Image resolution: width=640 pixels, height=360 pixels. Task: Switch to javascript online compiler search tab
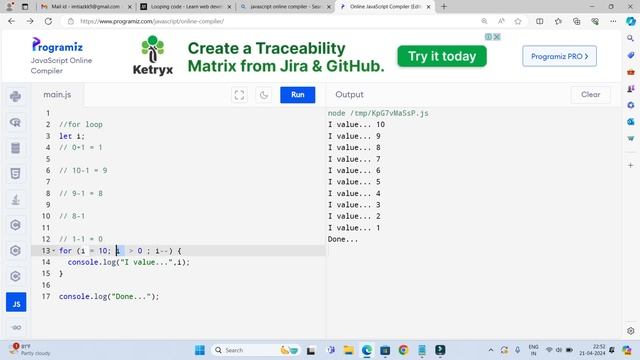tap(286, 7)
